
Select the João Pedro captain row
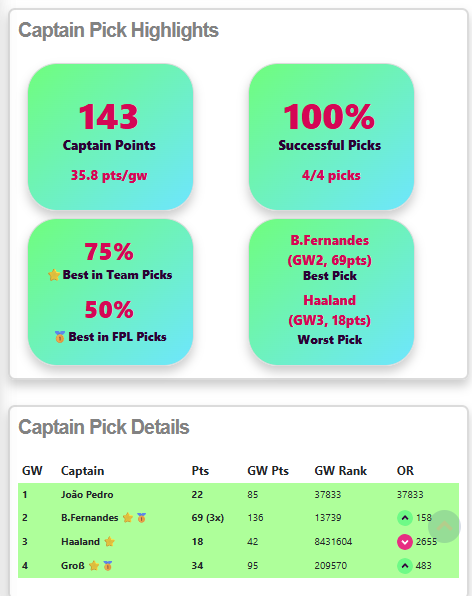(238, 495)
